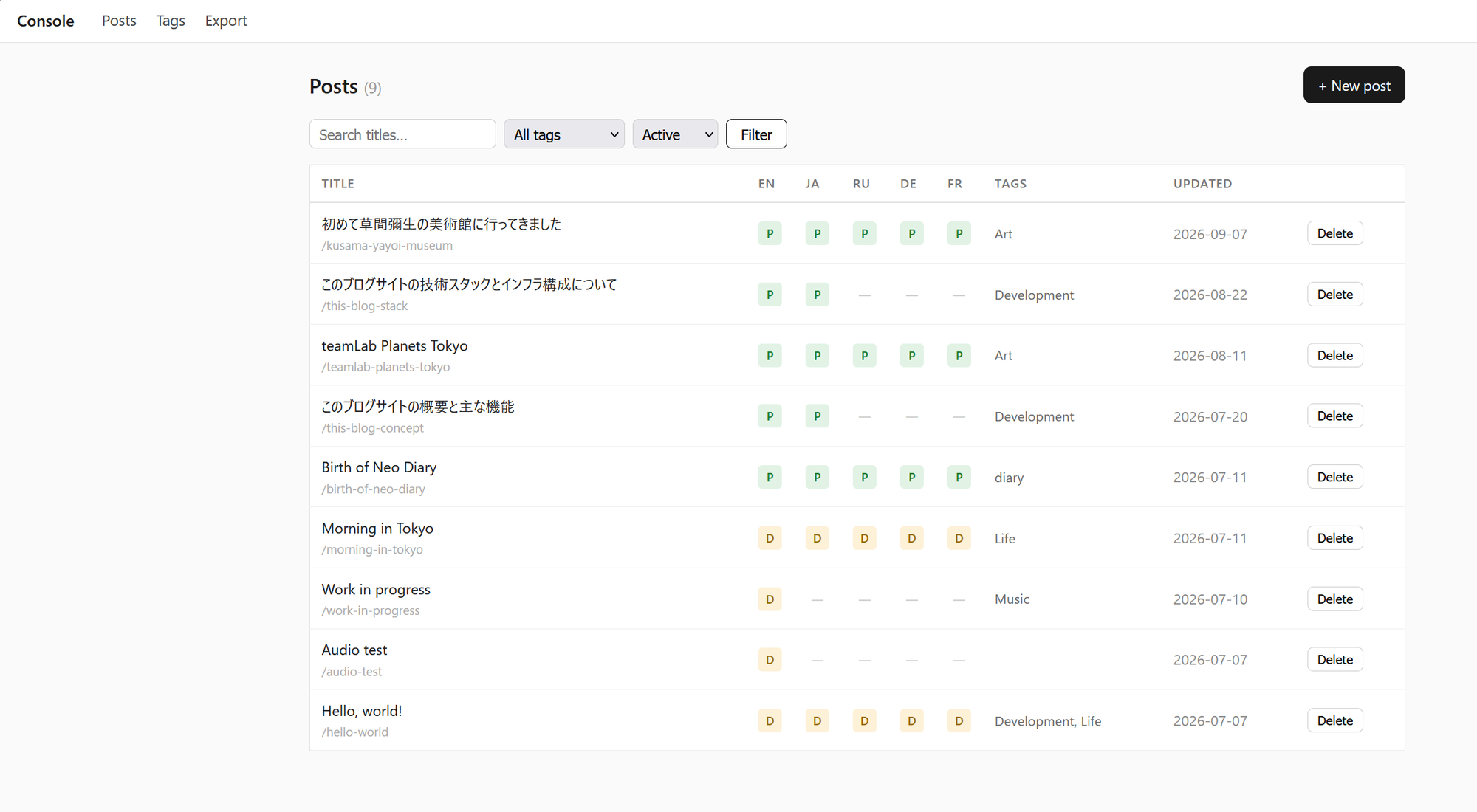
Task: Open the Work in progress post title
Action: [376, 589]
